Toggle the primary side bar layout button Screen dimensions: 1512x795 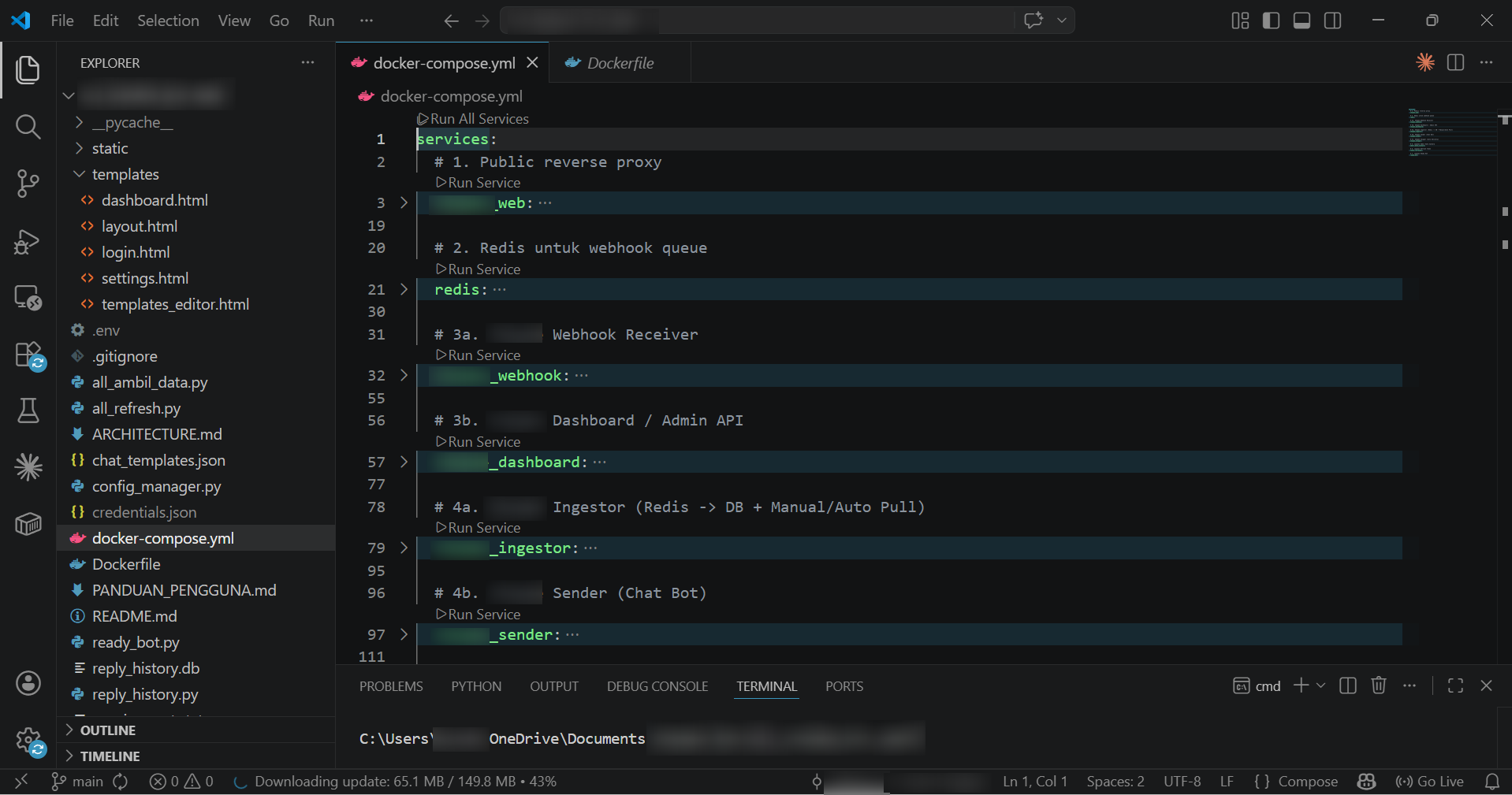pos(1271,20)
